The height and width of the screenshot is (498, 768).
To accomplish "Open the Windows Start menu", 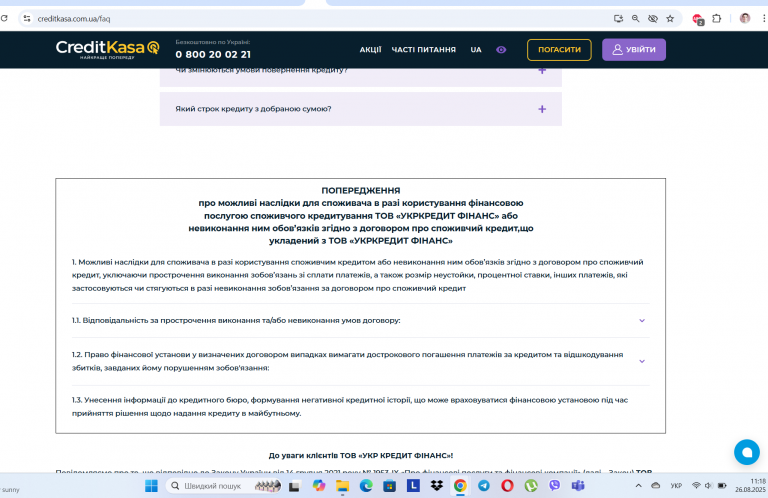I will point(151,486).
